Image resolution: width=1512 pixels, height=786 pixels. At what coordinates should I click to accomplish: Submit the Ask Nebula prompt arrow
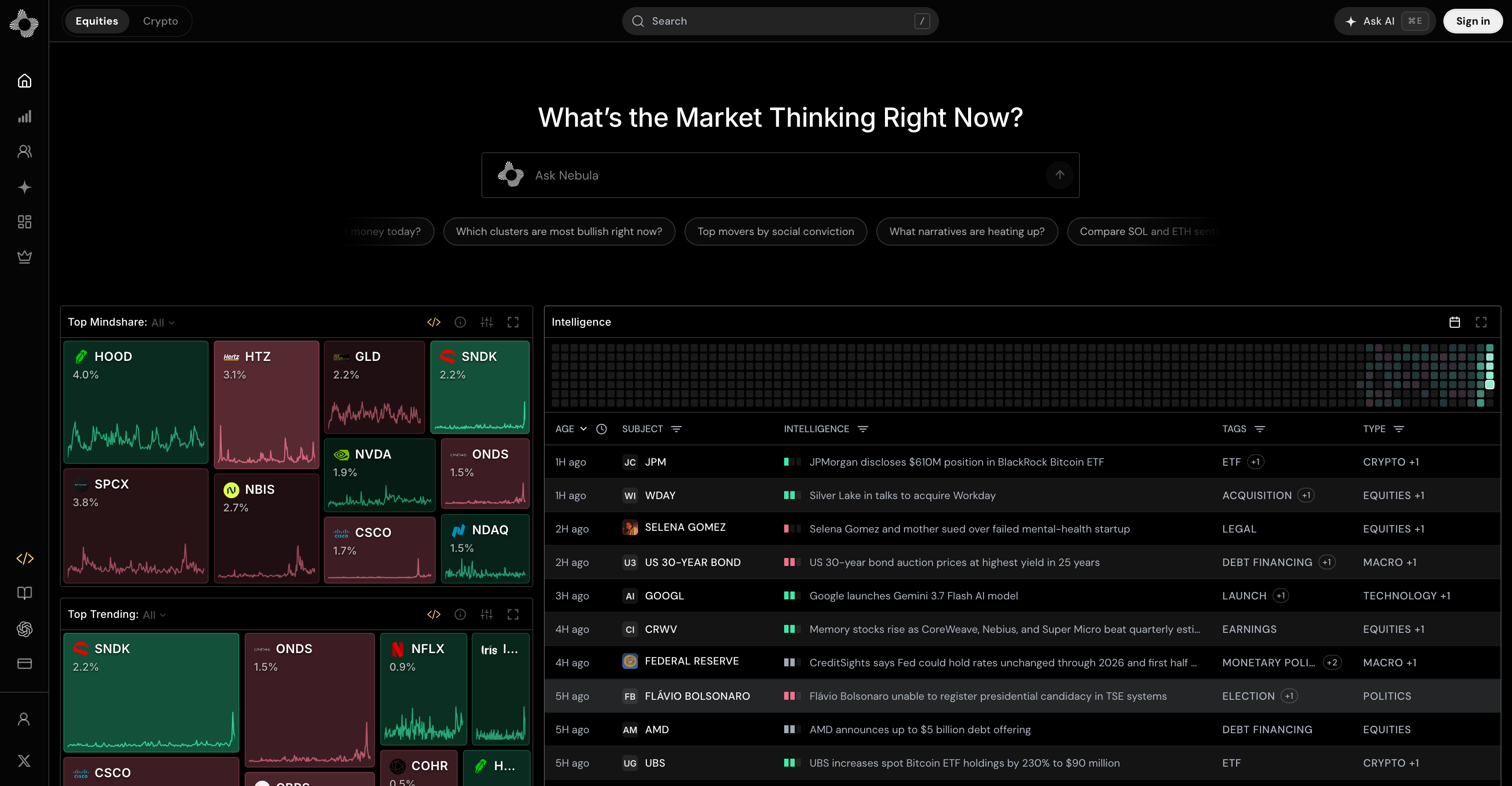(1060, 175)
